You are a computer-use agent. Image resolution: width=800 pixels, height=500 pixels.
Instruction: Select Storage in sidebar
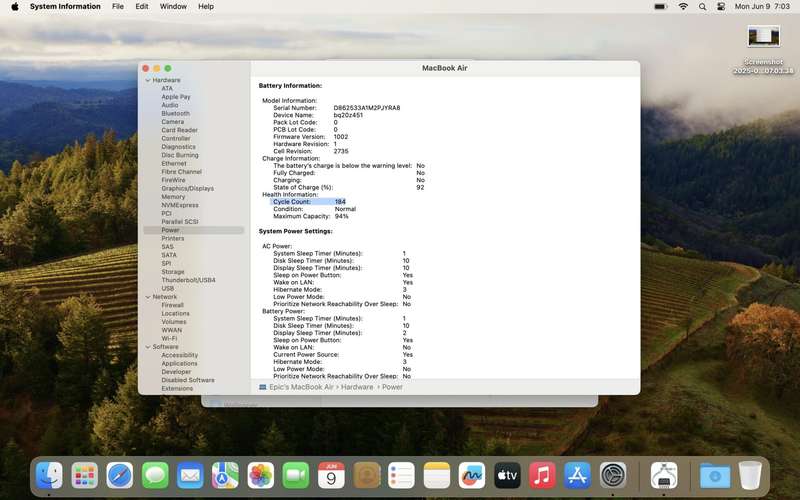pyautogui.click(x=173, y=272)
